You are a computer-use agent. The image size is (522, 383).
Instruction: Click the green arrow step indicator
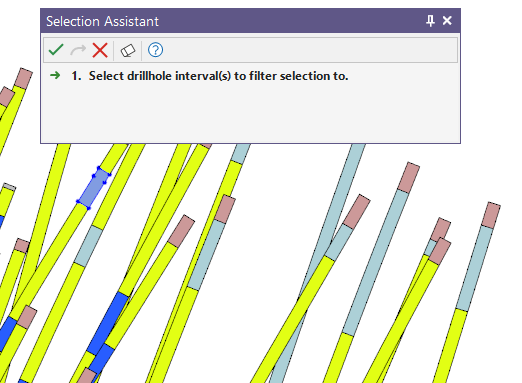pos(55,75)
